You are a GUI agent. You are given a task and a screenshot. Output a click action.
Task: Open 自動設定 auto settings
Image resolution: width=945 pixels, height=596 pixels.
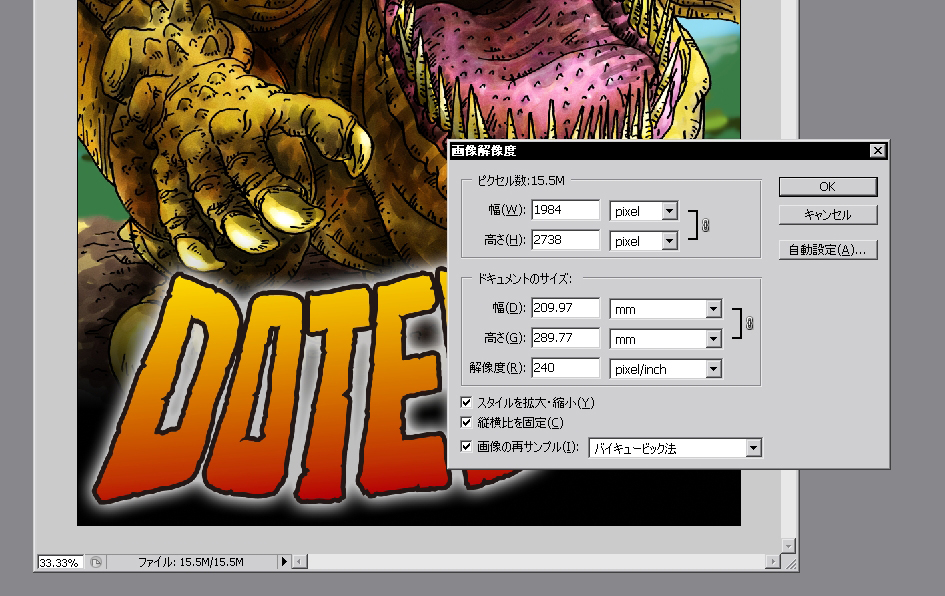[x=827, y=250]
